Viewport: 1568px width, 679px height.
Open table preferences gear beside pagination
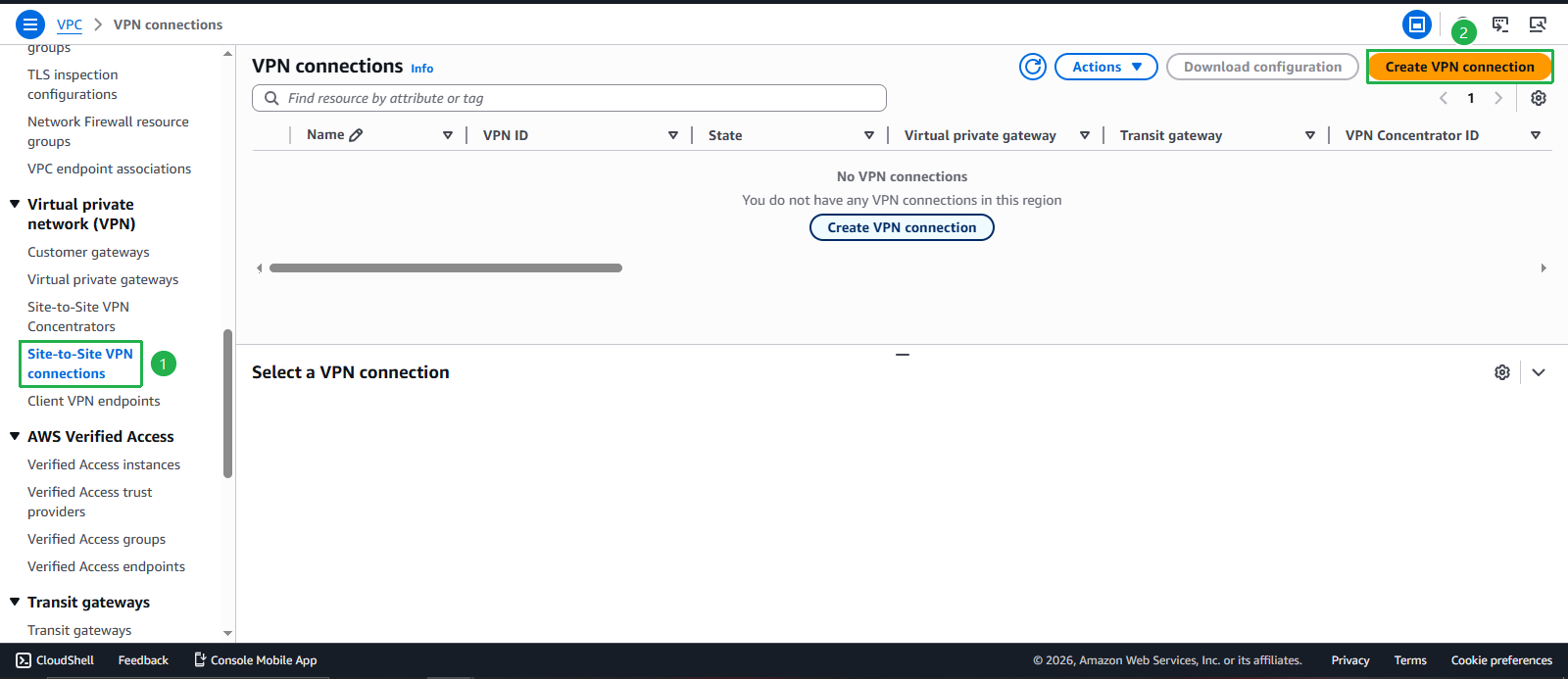click(1539, 98)
